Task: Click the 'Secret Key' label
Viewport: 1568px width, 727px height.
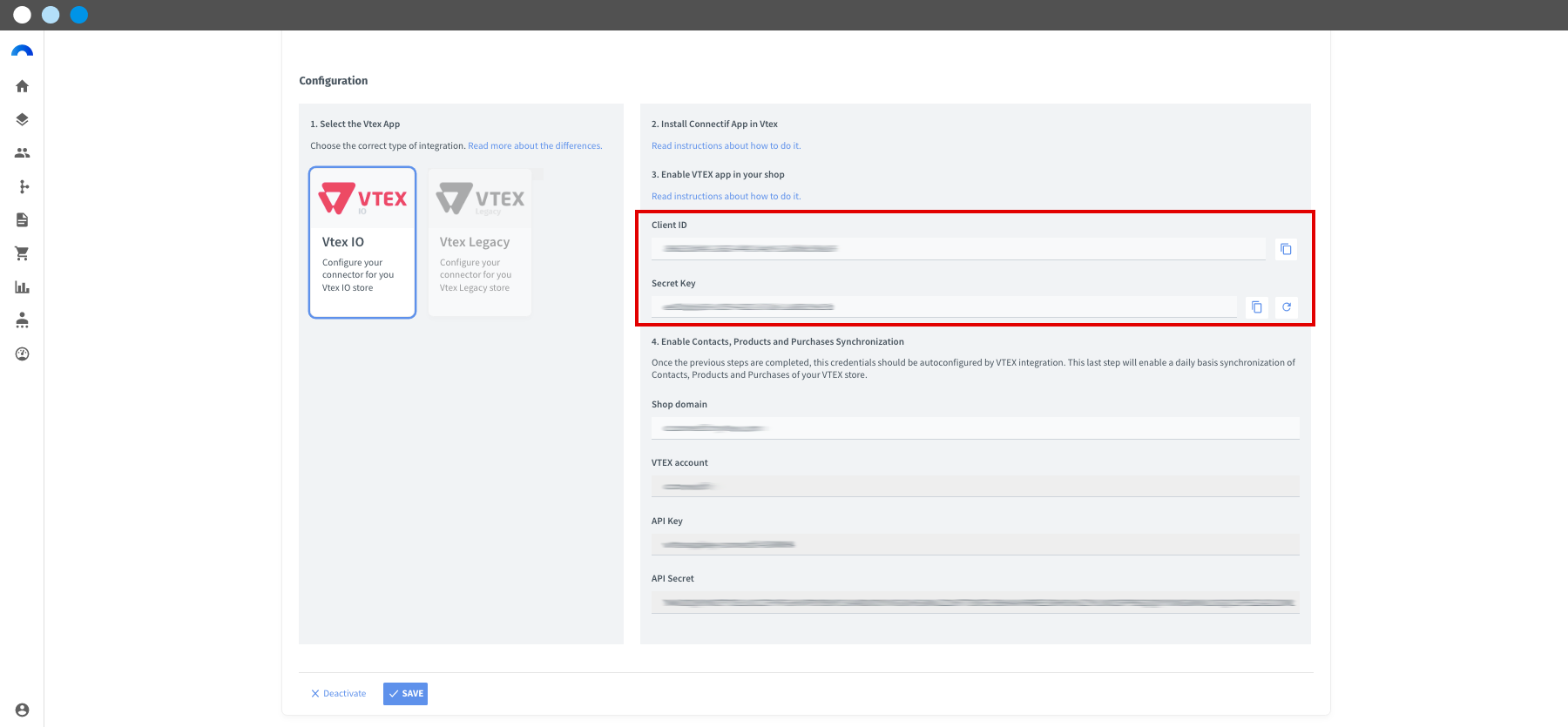Action: [x=673, y=284]
